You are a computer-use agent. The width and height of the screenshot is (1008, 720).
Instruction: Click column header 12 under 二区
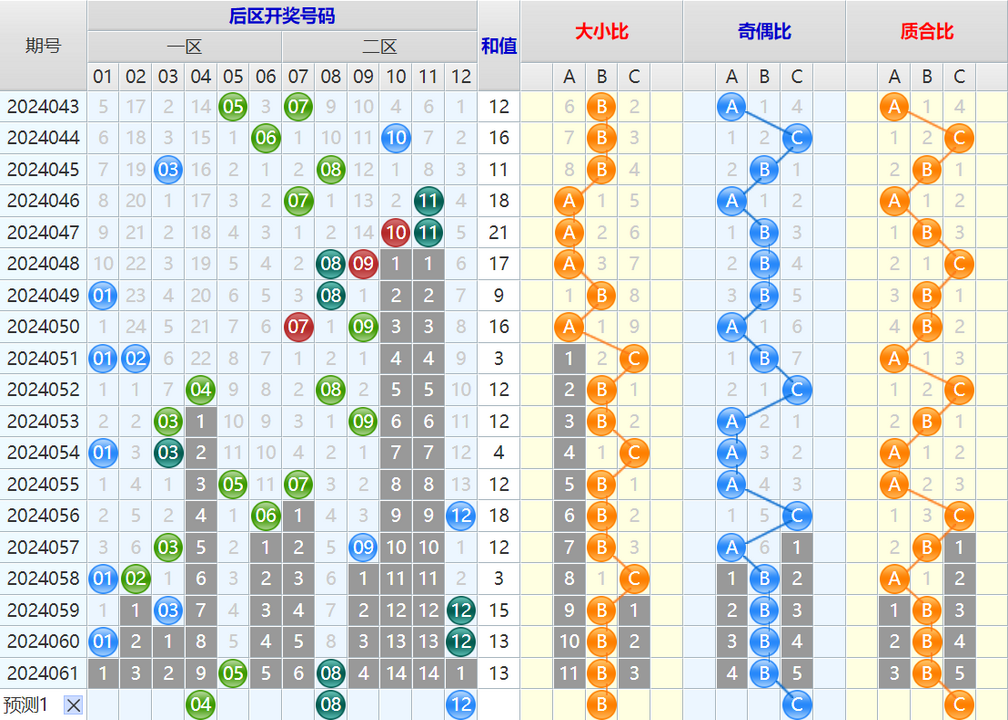[461, 76]
